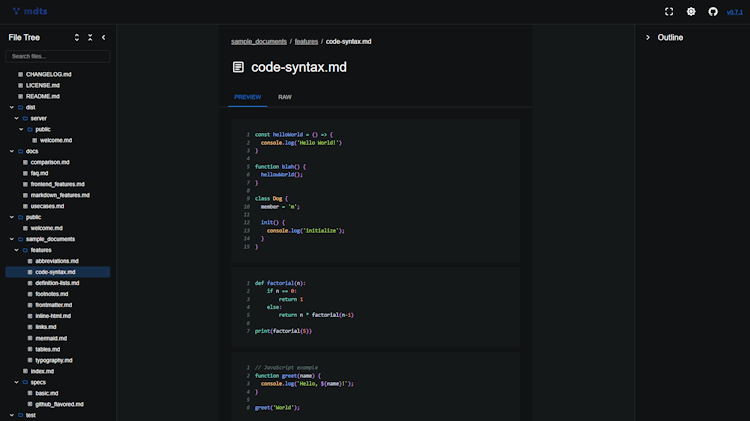Select the PREVIEW tab
The width and height of the screenshot is (750, 421).
coord(247,97)
